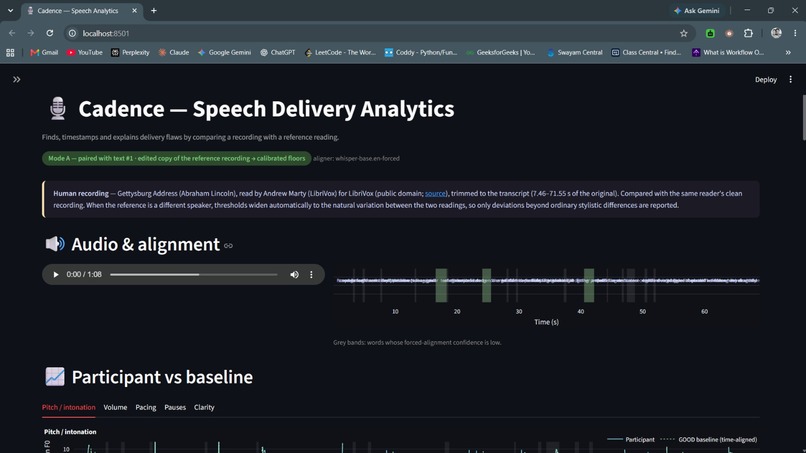
Task: Open a new browser tab
Action: (154, 10)
